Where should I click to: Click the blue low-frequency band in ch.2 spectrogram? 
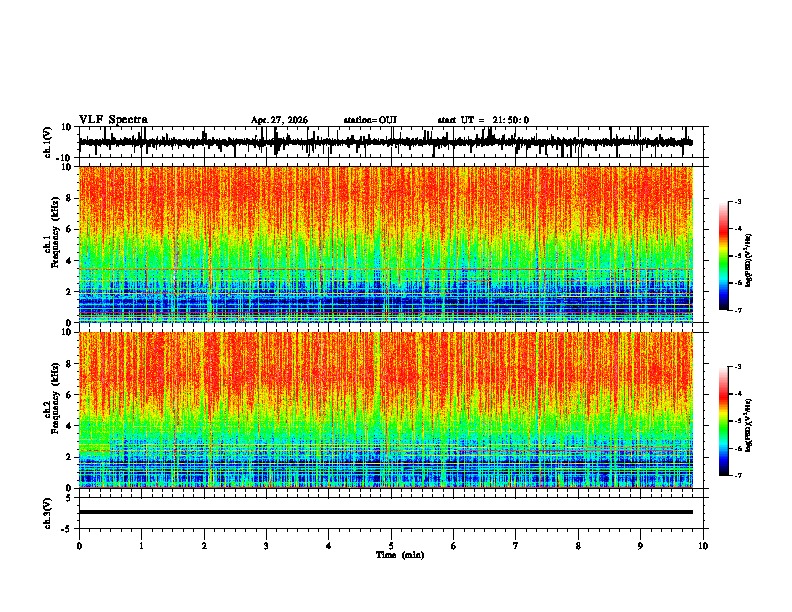point(385,467)
